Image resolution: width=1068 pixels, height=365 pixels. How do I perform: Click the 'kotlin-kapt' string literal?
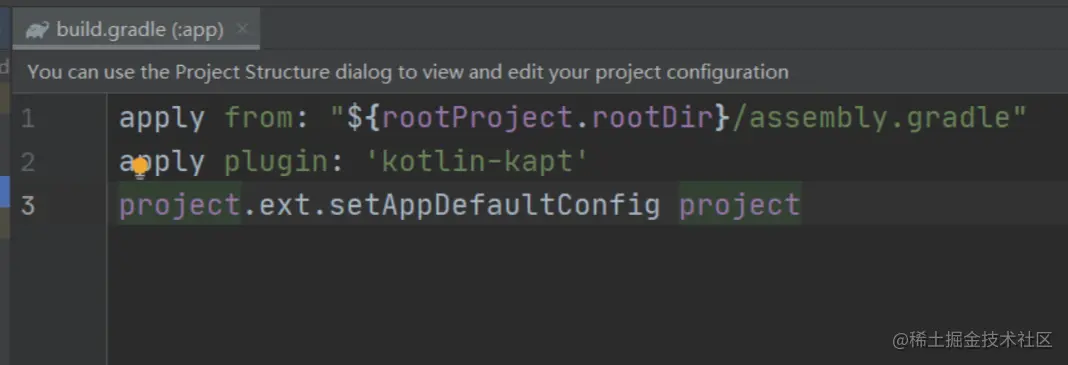477,162
